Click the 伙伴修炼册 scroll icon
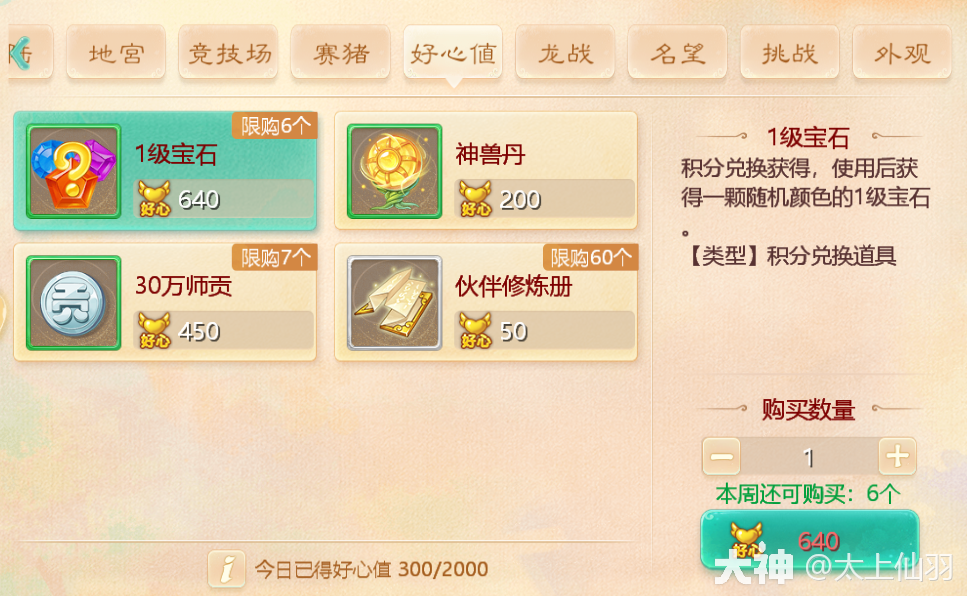 click(395, 303)
